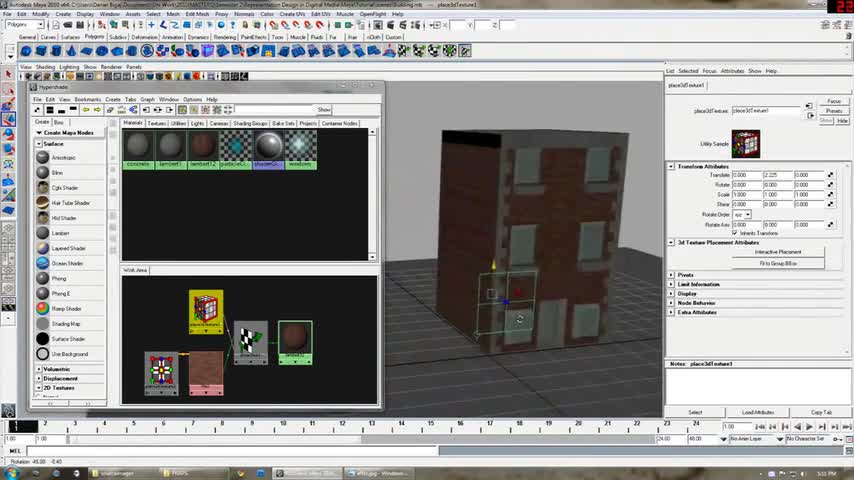Screen dimensions: 854x480
Task: Click the Translate Y input field
Action: coord(777,175)
